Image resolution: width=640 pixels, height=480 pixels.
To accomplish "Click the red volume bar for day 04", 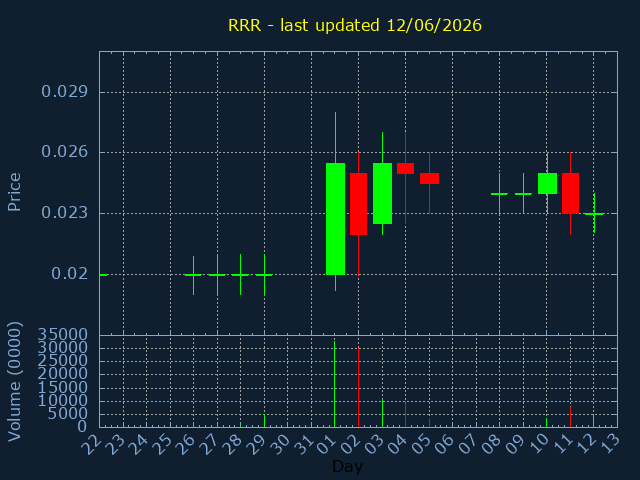I will (x=405, y=415).
